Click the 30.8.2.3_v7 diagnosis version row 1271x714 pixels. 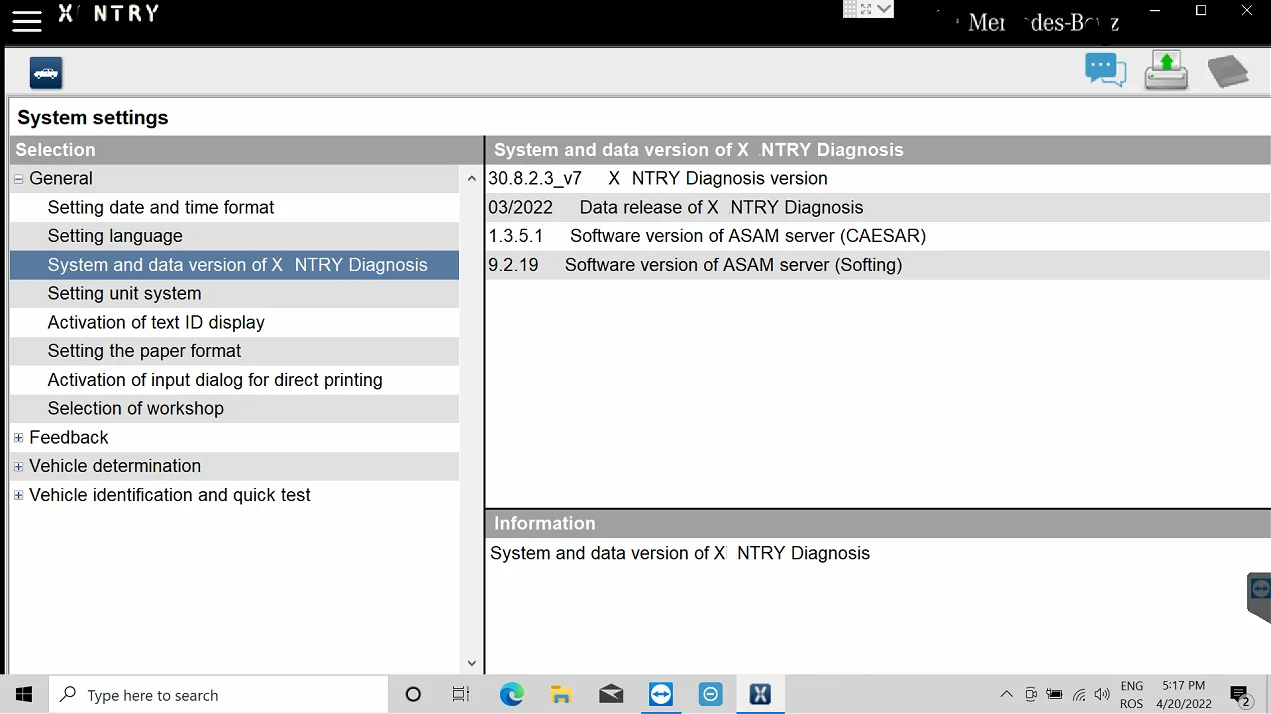pyautogui.click(x=878, y=179)
